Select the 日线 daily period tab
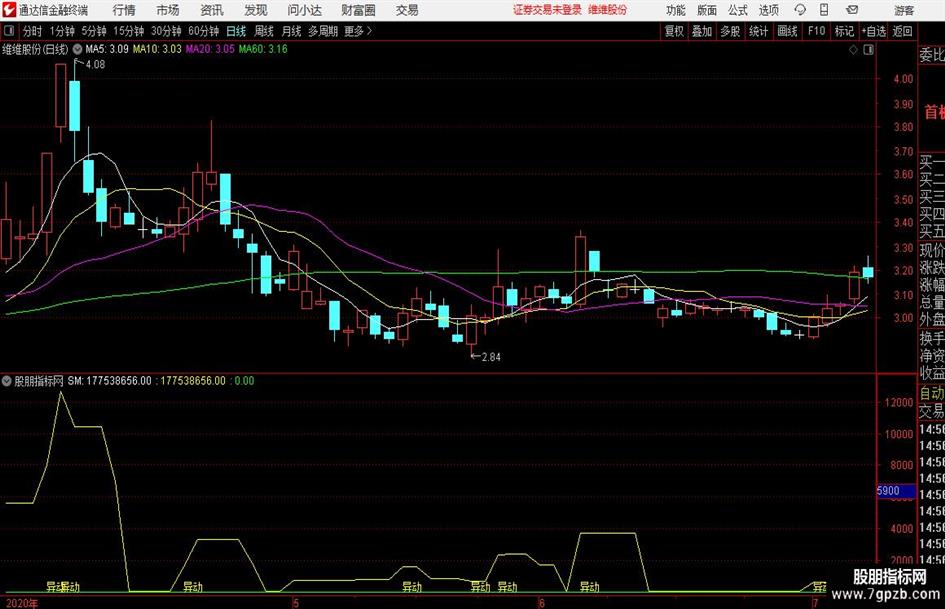This screenshot has width=945, height=609. (236, 31)
